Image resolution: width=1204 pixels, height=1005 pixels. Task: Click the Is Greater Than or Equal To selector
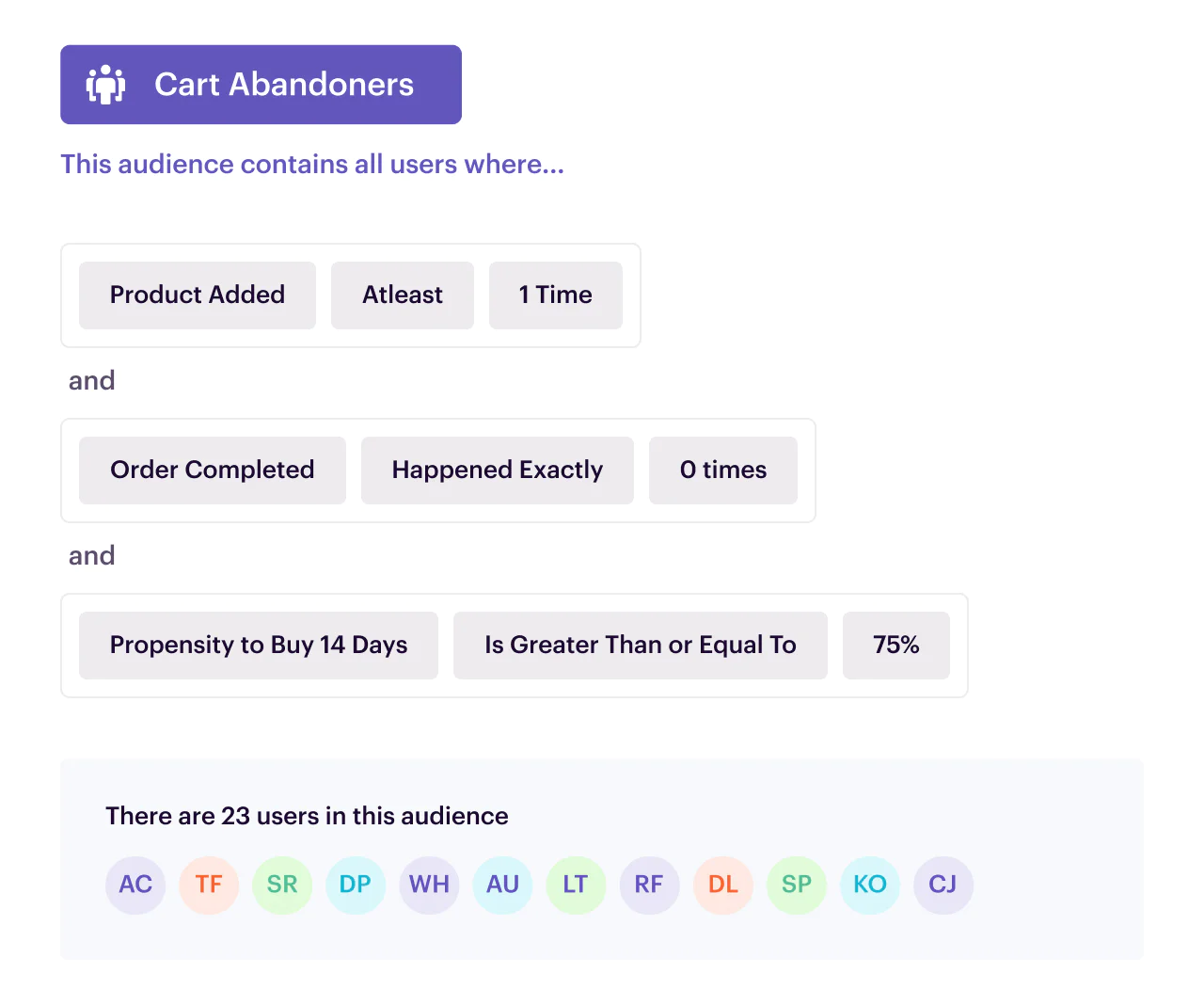[x=640, y=645]
